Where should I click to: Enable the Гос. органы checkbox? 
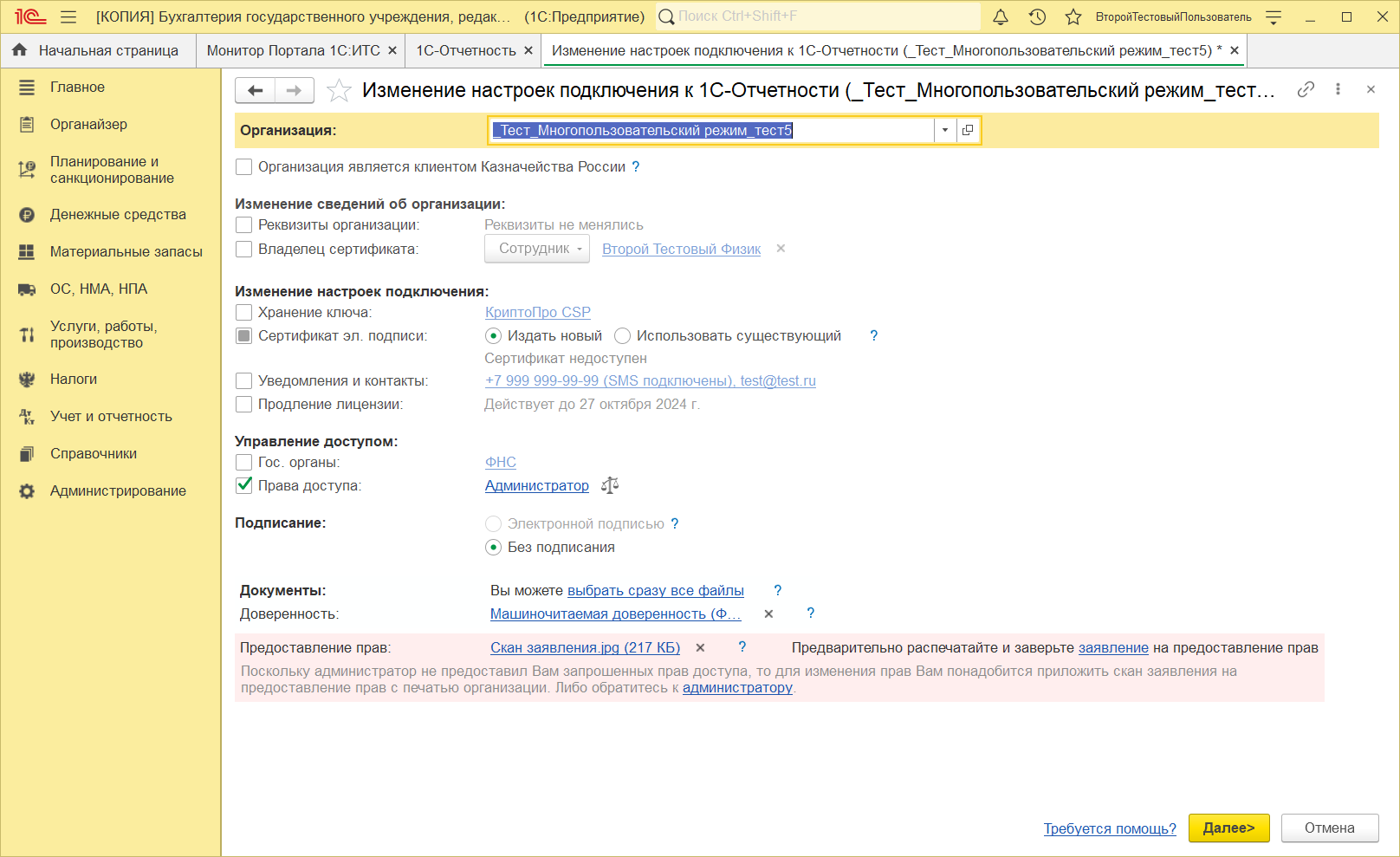coord(244,462)
